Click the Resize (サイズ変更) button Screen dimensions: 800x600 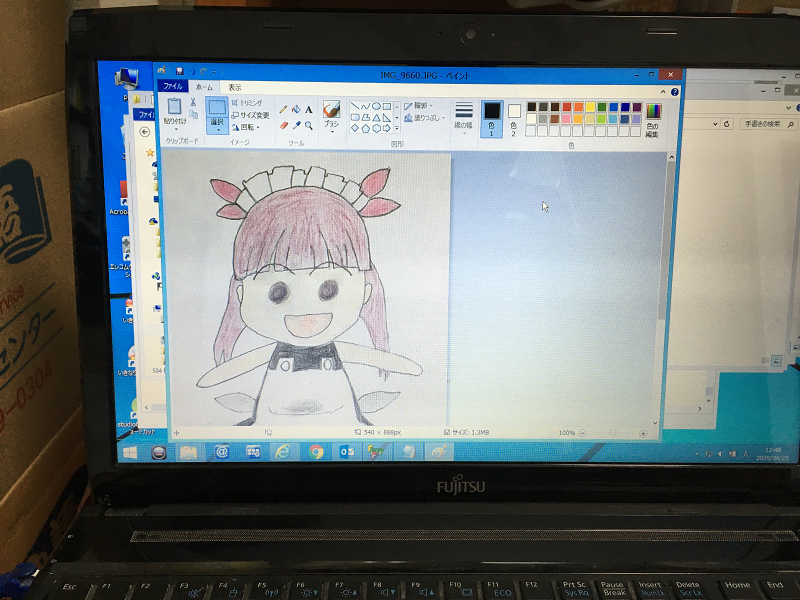(x=250, y=115)
